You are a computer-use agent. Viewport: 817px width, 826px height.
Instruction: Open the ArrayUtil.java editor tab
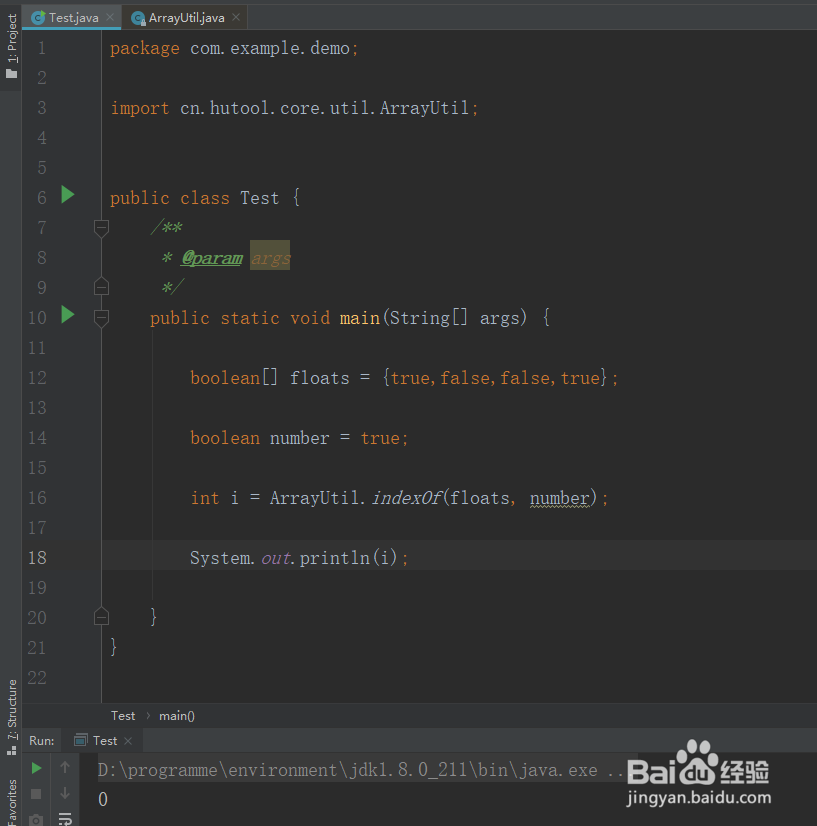tap(186, 18)
